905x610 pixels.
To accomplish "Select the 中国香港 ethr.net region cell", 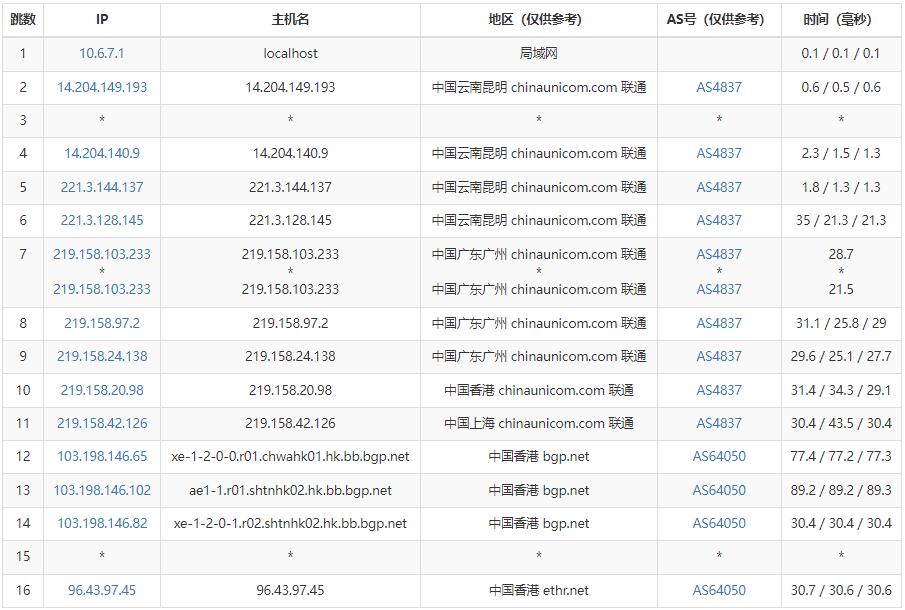I will click(x=538, y=590).
